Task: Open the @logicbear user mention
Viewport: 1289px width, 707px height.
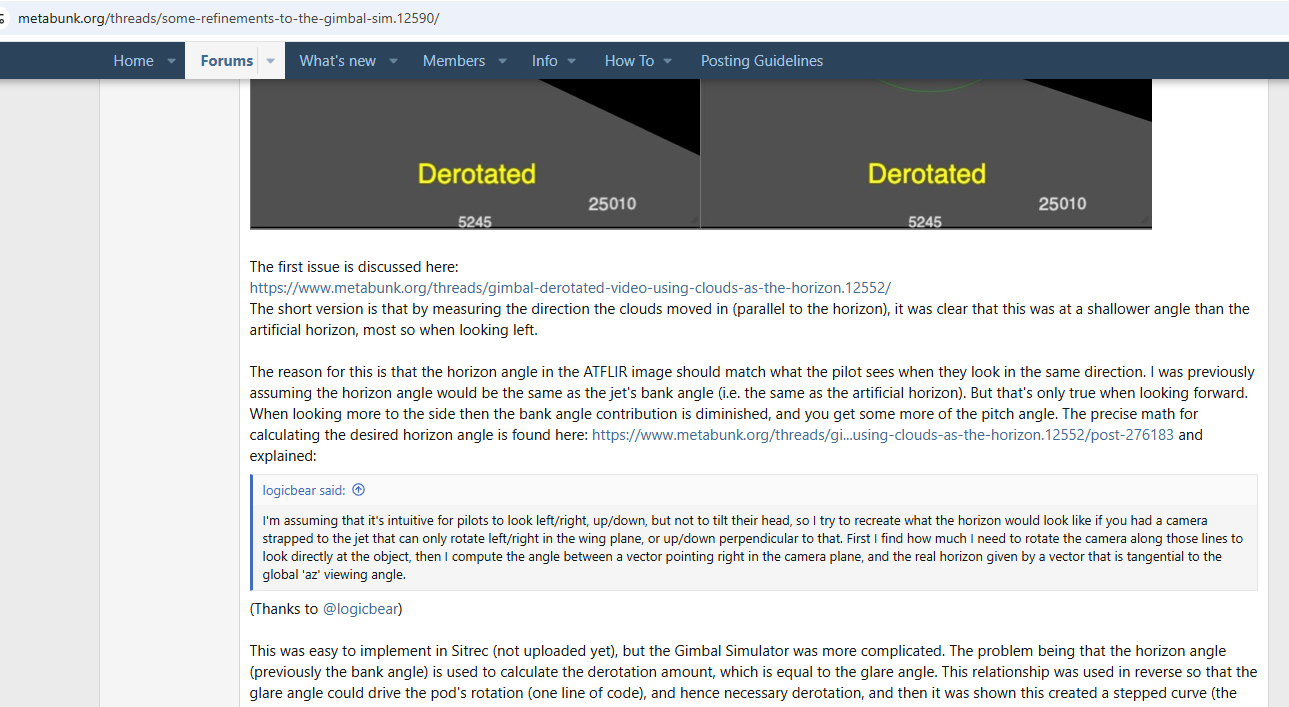Action: (x=360, y=608)
